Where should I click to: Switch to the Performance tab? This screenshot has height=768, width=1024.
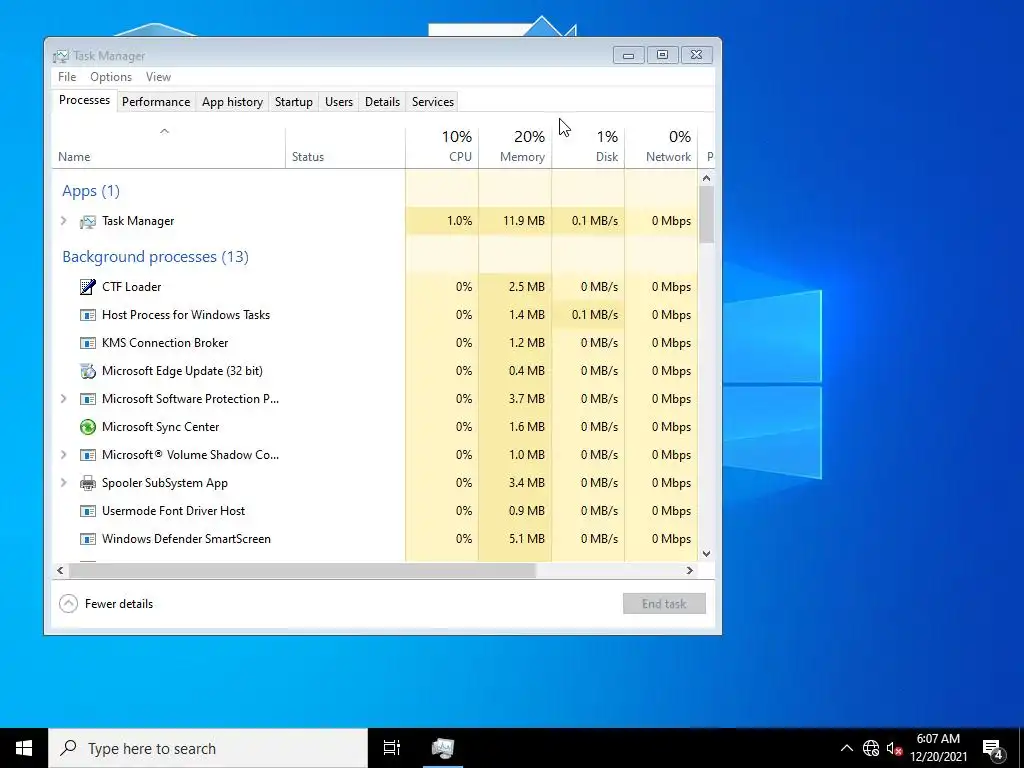(x=156, y=102)
